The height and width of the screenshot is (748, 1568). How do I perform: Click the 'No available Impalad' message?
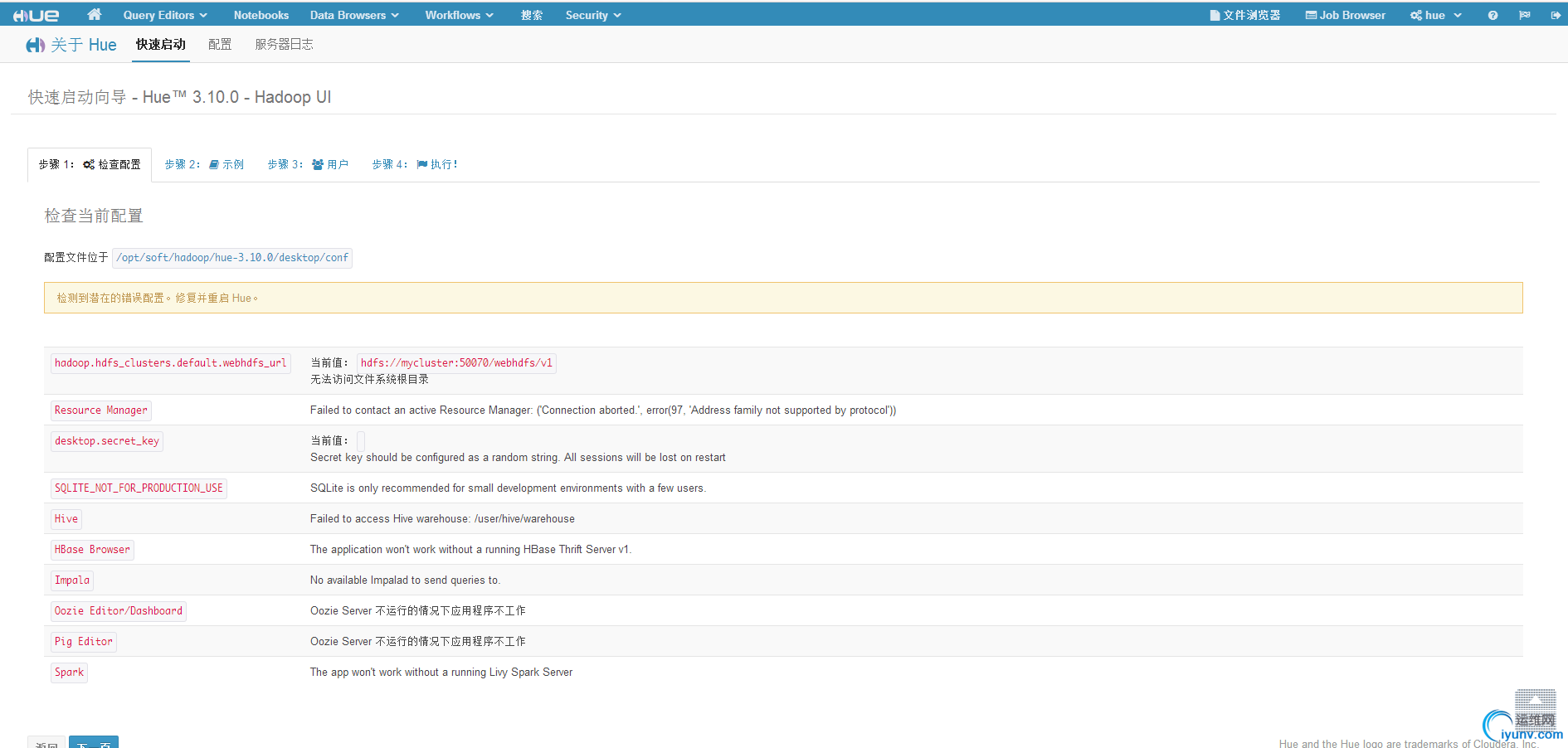(x=405, y=580)
